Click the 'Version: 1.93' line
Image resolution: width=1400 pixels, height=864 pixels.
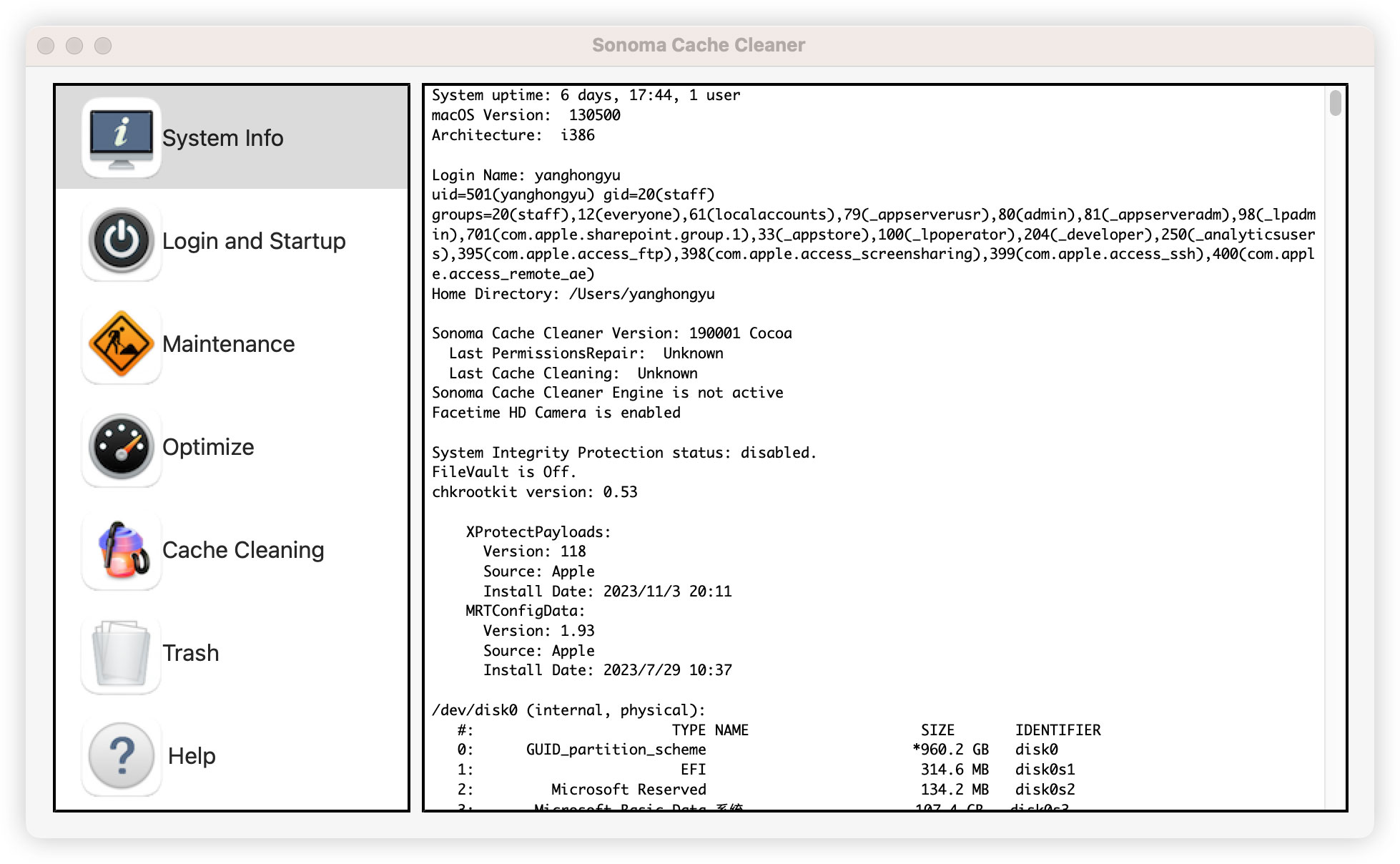pos(539,631)
